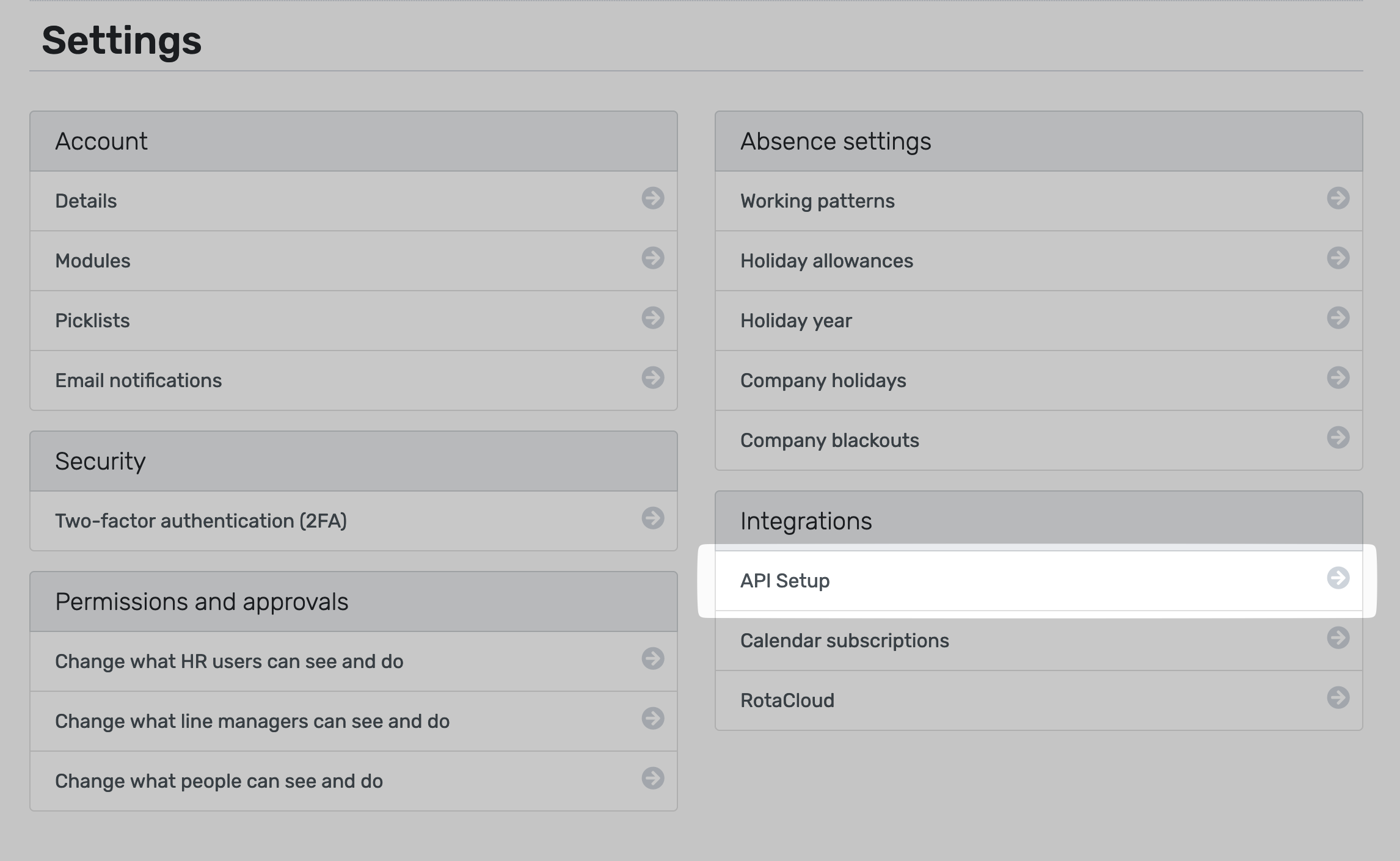
Task: Open Holiday allowances settings
Action: coord(826,261)
